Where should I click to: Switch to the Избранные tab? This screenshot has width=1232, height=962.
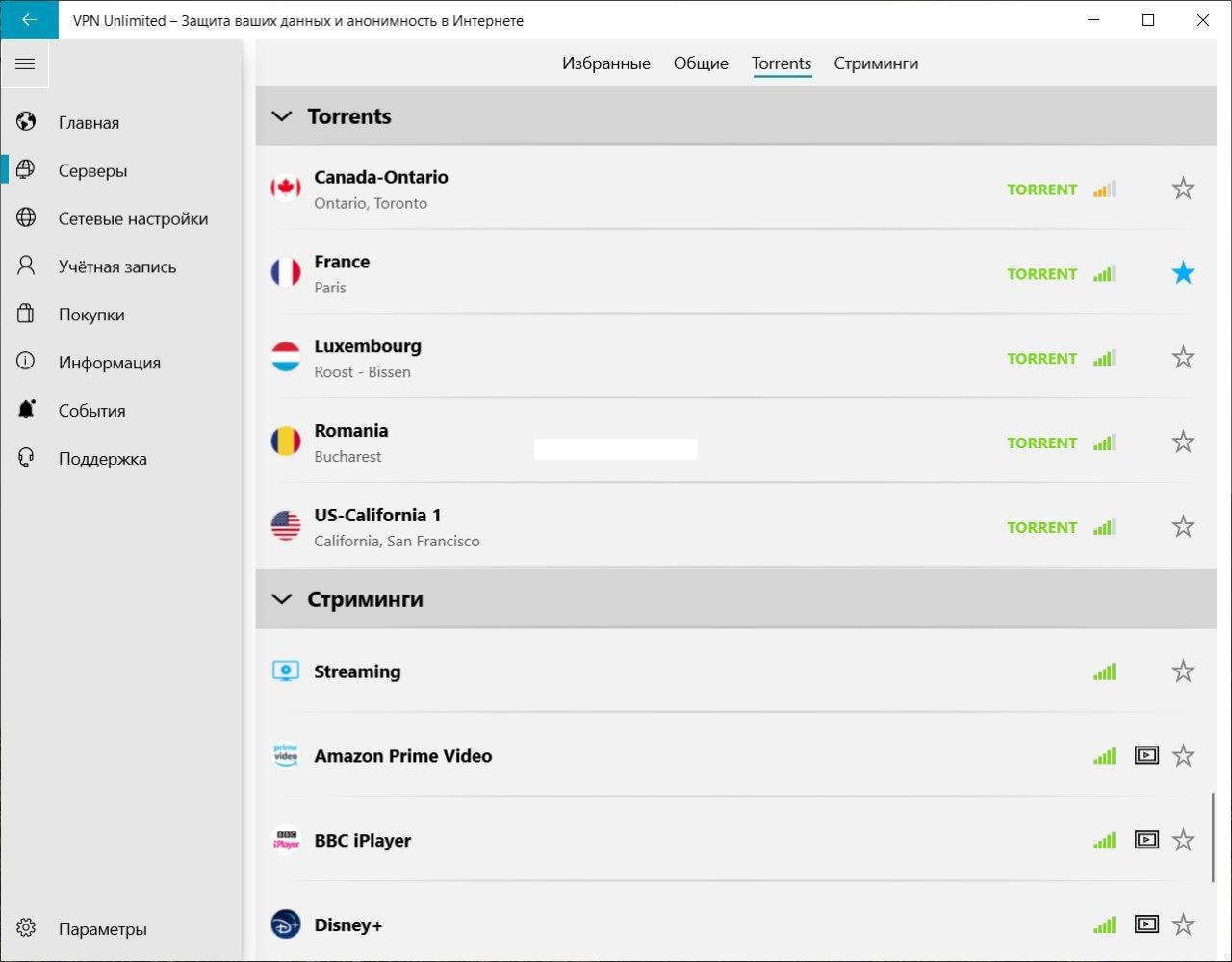click(605, 63)
